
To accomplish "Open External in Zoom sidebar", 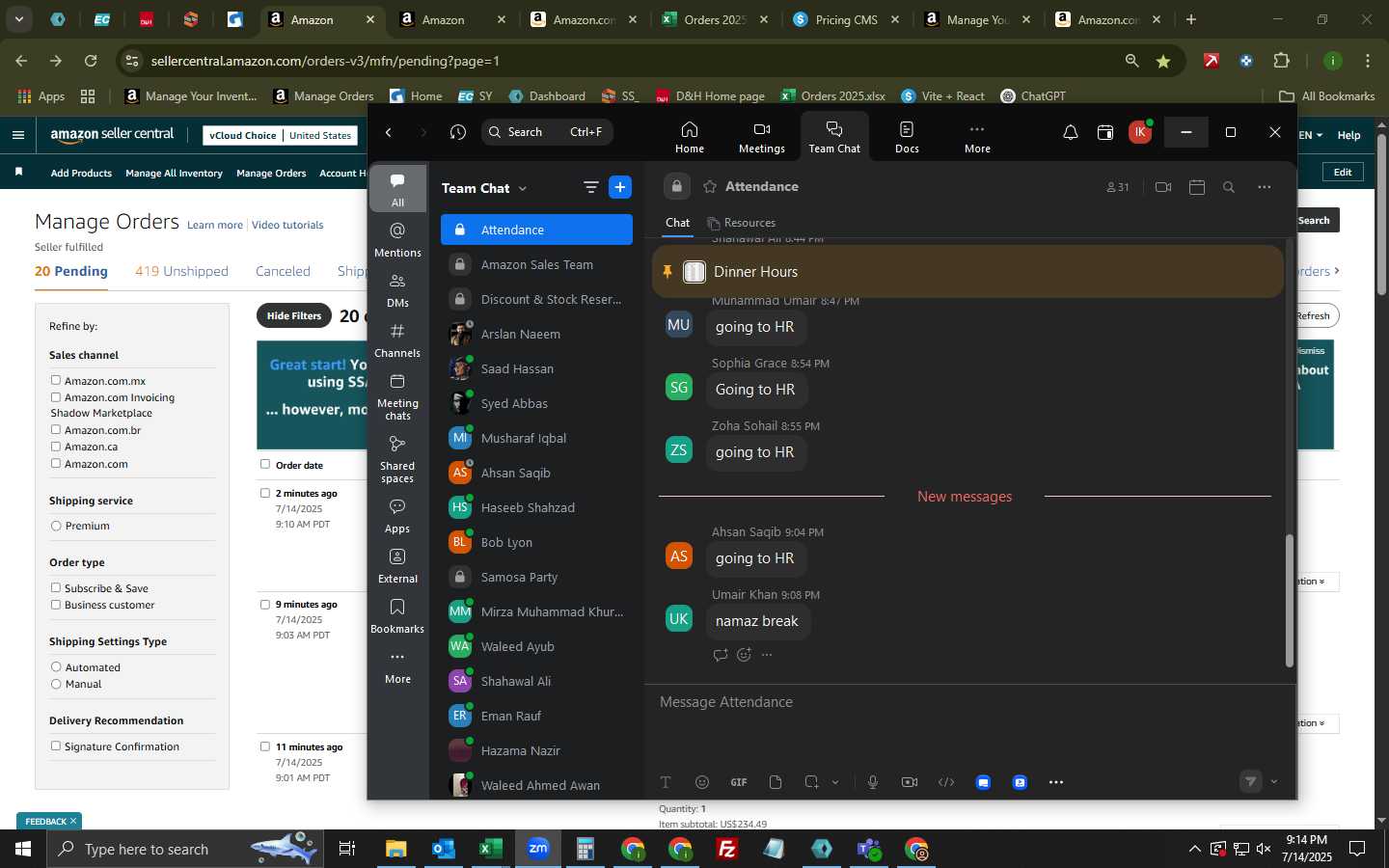I will click(x=397, y=565).
